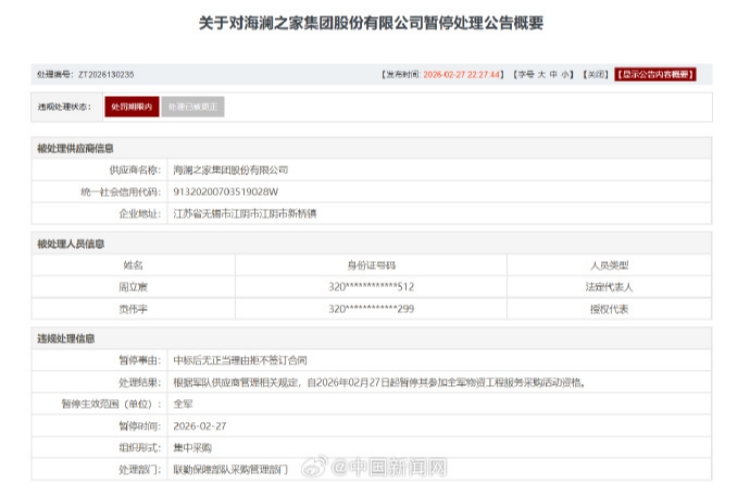Click the announcement title heading
This screenshot has width=750, height=484.
pos(374,21)
